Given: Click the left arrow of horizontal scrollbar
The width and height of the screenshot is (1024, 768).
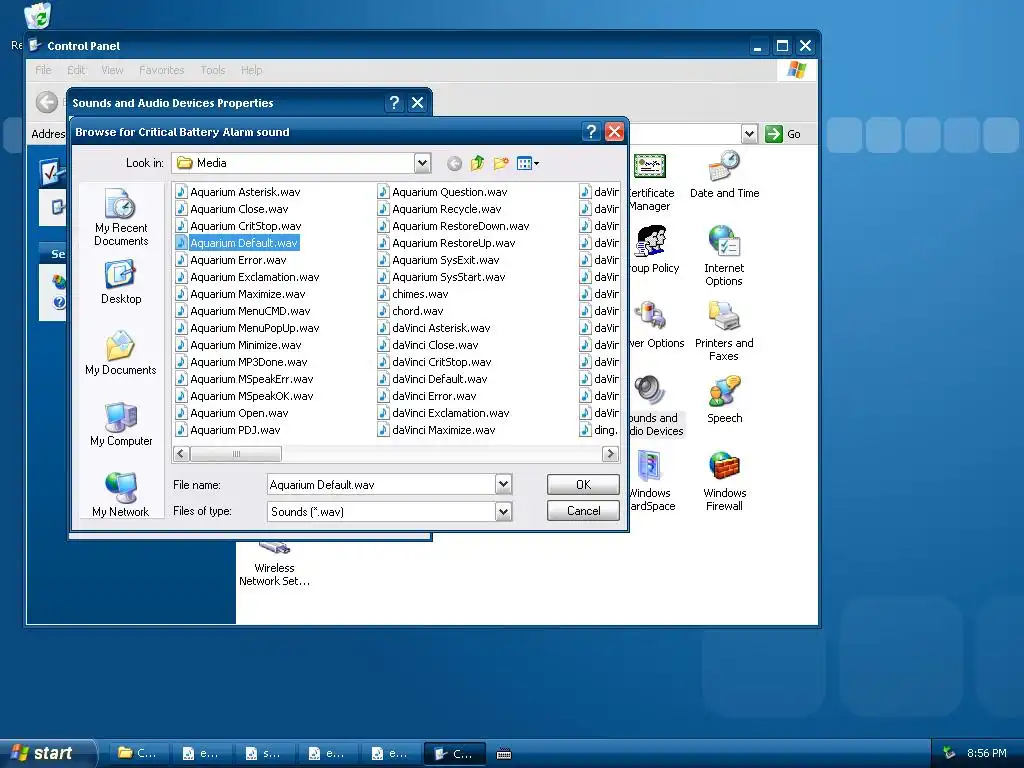Looking at the screenshot, I should tap(182, 453).
